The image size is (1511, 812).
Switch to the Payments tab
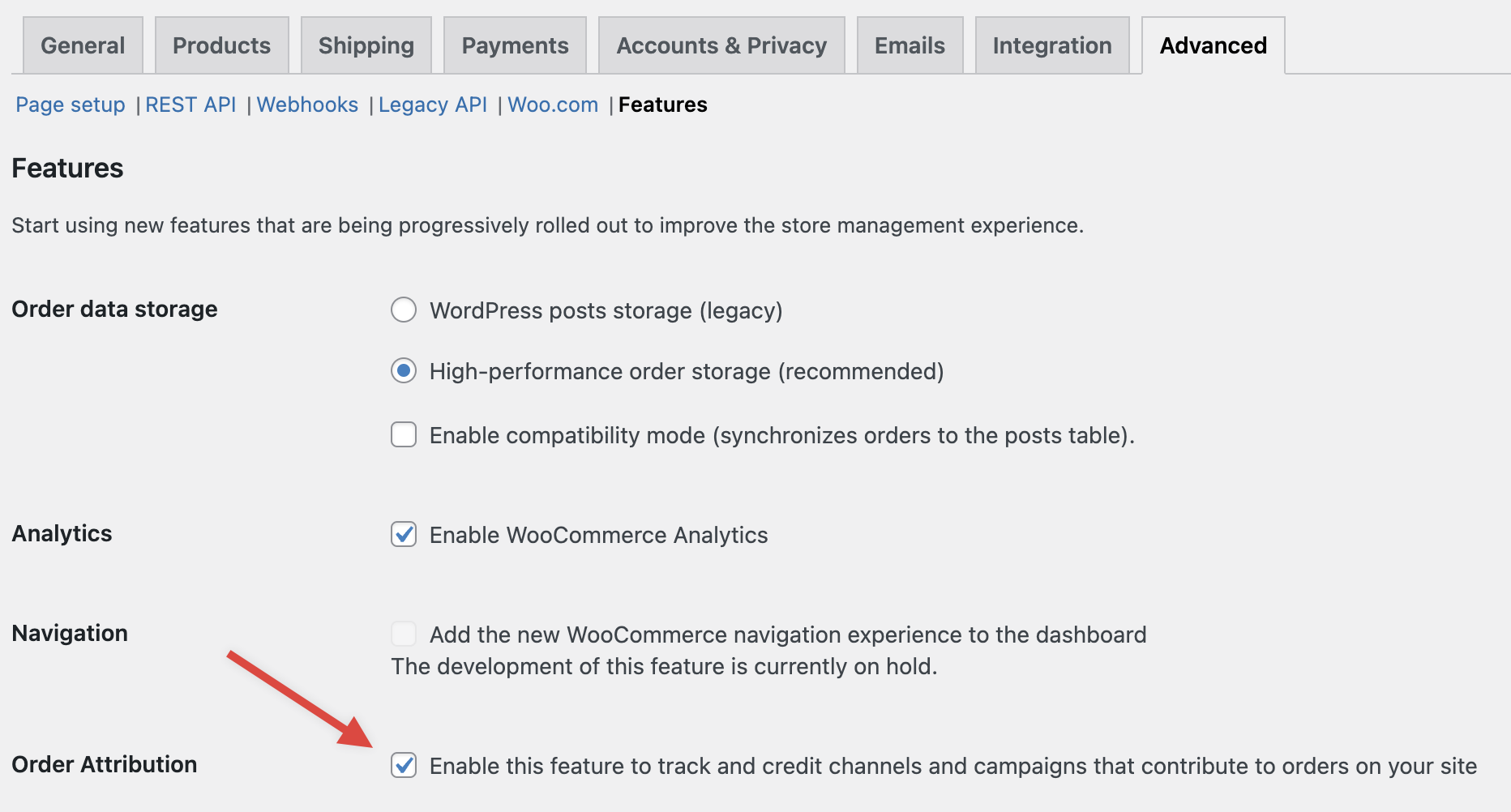click(x=514, y=45)
